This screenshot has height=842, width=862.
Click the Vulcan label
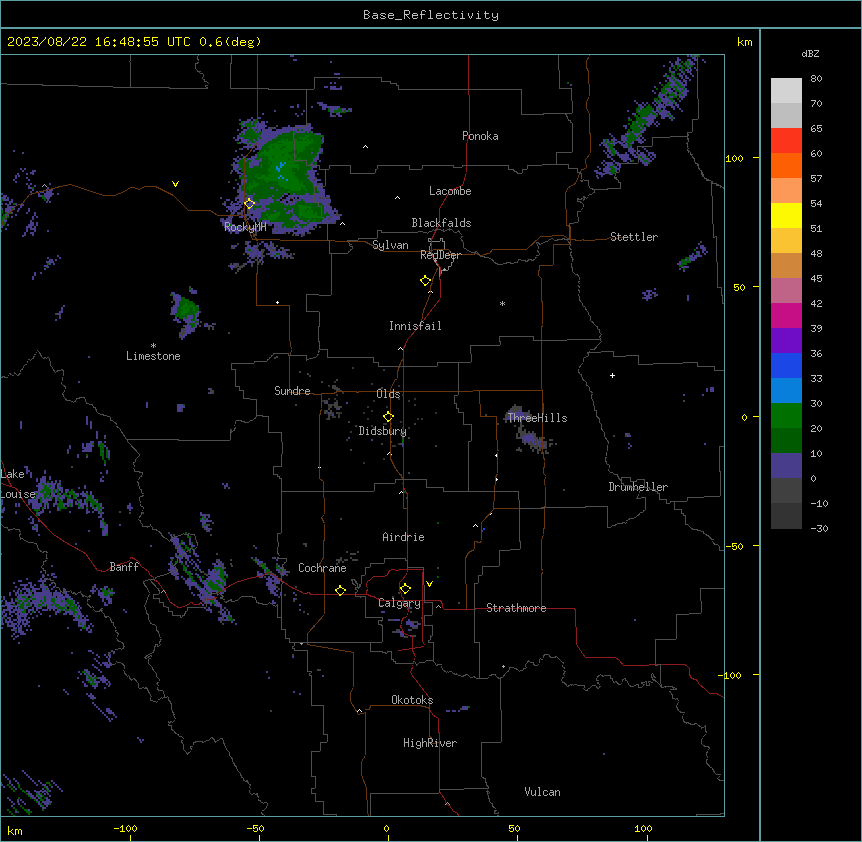[542, 792]
